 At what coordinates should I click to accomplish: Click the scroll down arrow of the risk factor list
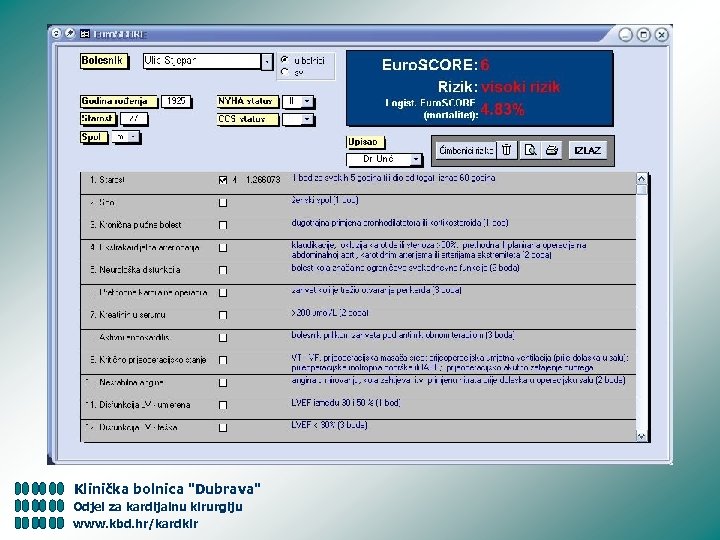coord(641,436)
